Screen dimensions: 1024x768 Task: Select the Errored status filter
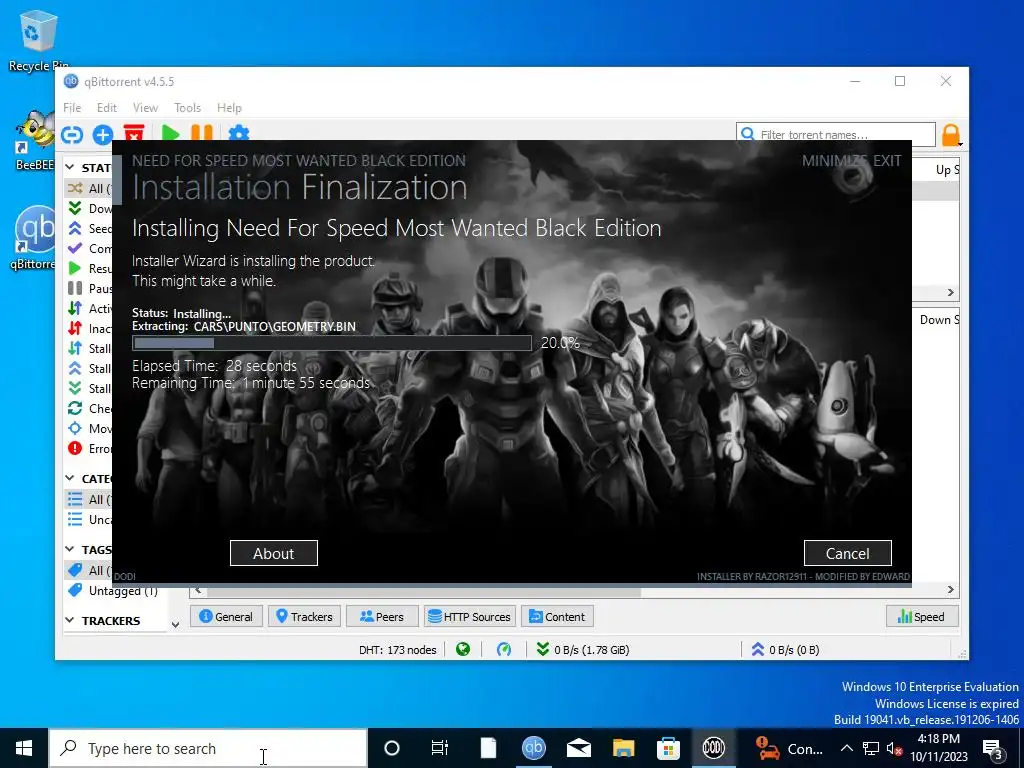pyautogui.click(x=89, y=449)
